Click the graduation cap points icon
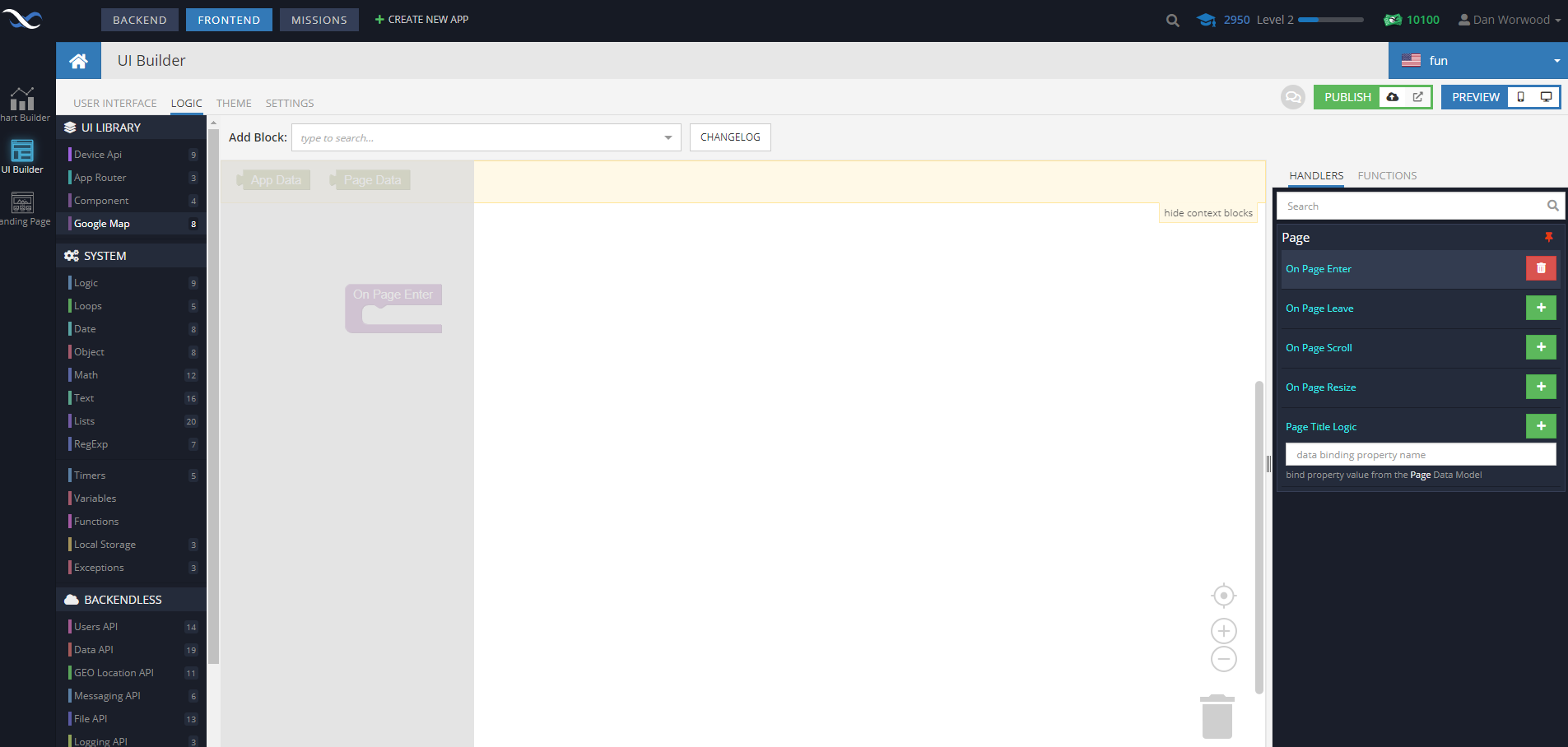The height and width of the screenshot is (747, 1568). click(x=1207, y=20)
